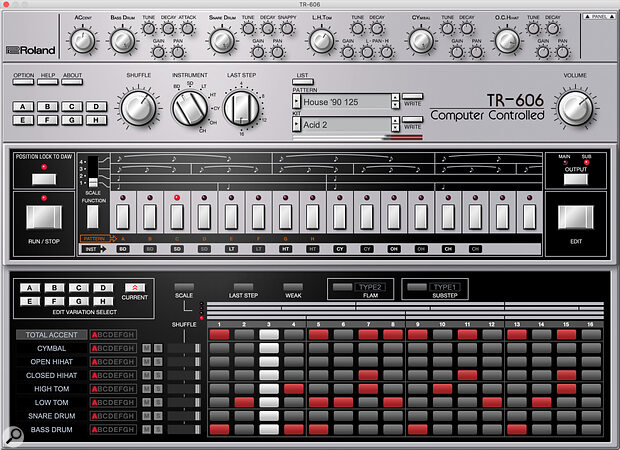Click the Low/High Tom level knob
Image resolution: width=620 pixels, height=450 pixels.
[x=321, y=41]
